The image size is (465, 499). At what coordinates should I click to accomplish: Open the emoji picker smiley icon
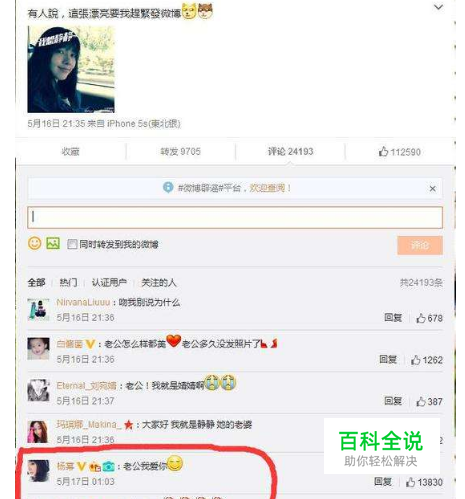click(x=34, y=243)
